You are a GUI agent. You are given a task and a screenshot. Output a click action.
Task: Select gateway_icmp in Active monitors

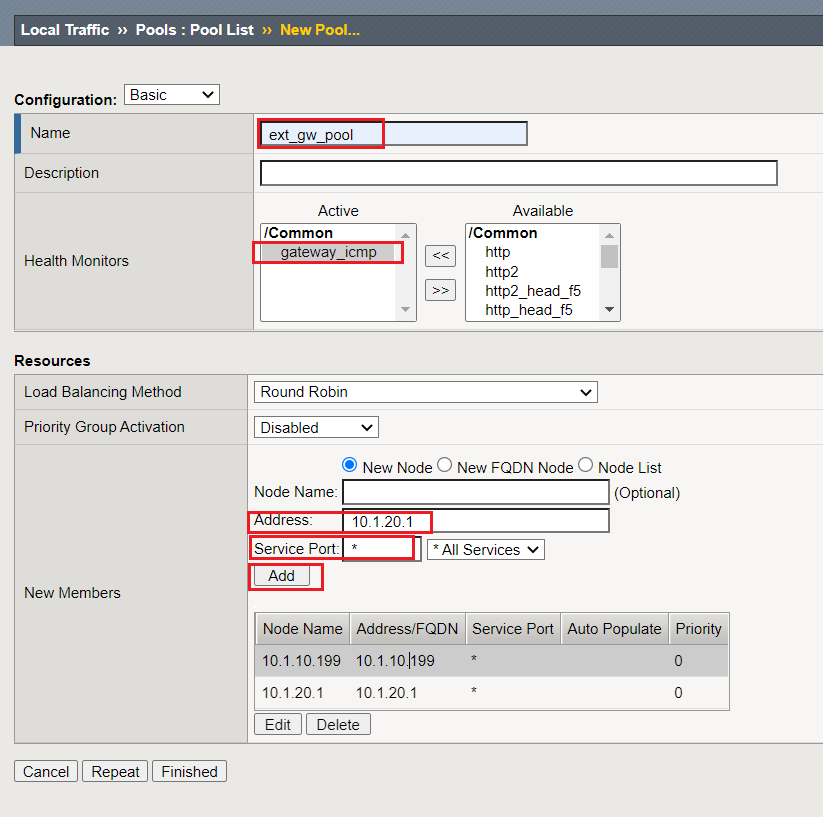329,252
